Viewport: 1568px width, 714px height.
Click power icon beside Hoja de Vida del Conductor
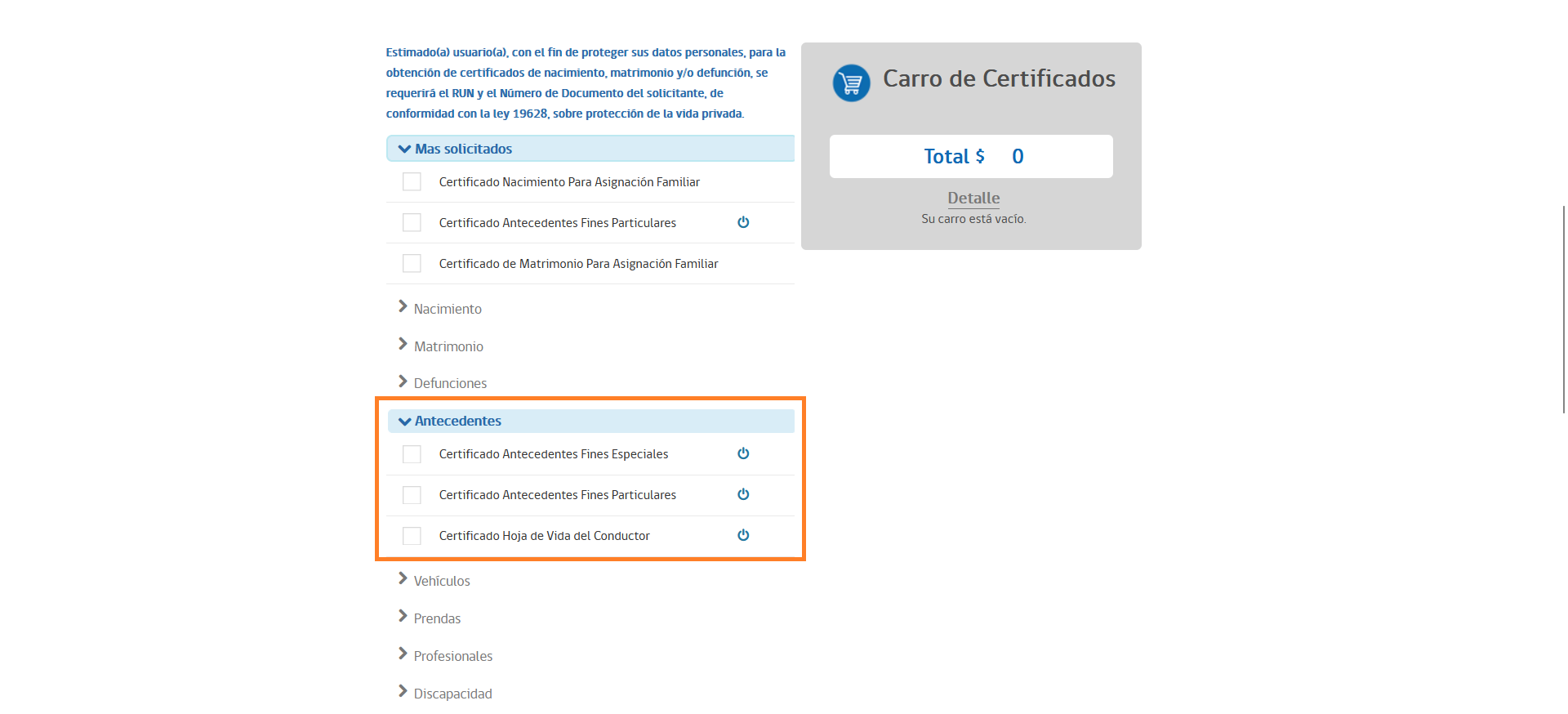(743, 535)
